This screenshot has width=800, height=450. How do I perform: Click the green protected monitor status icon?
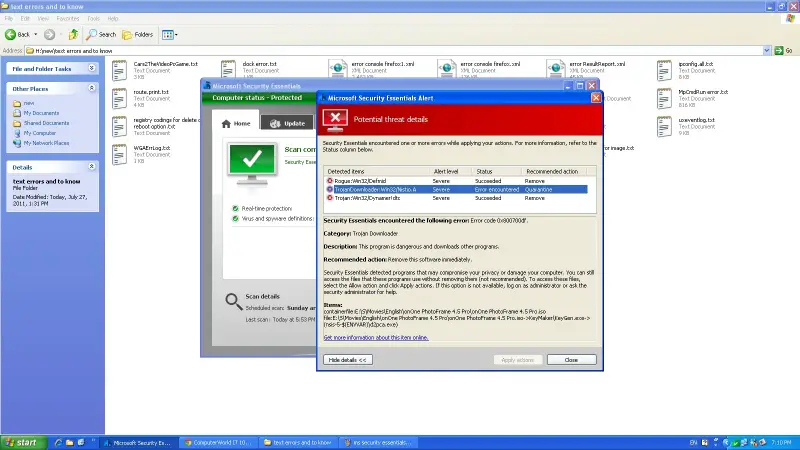(252, 163)
